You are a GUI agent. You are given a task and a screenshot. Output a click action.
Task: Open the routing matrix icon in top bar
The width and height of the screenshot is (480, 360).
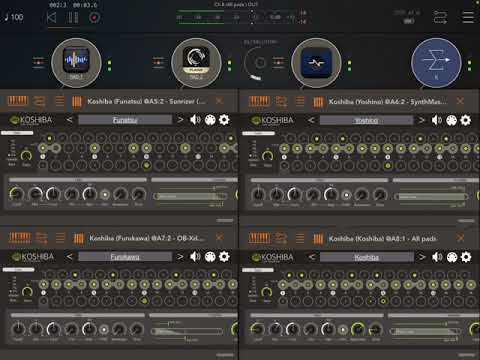click(x=440, y=17)
